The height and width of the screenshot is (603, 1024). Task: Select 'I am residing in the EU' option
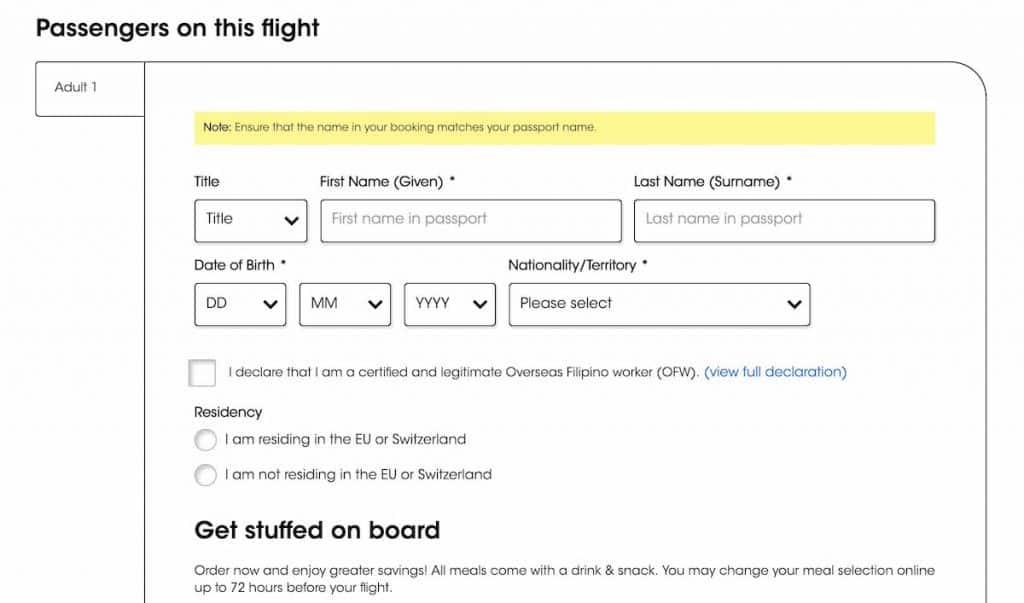(205, 440)
